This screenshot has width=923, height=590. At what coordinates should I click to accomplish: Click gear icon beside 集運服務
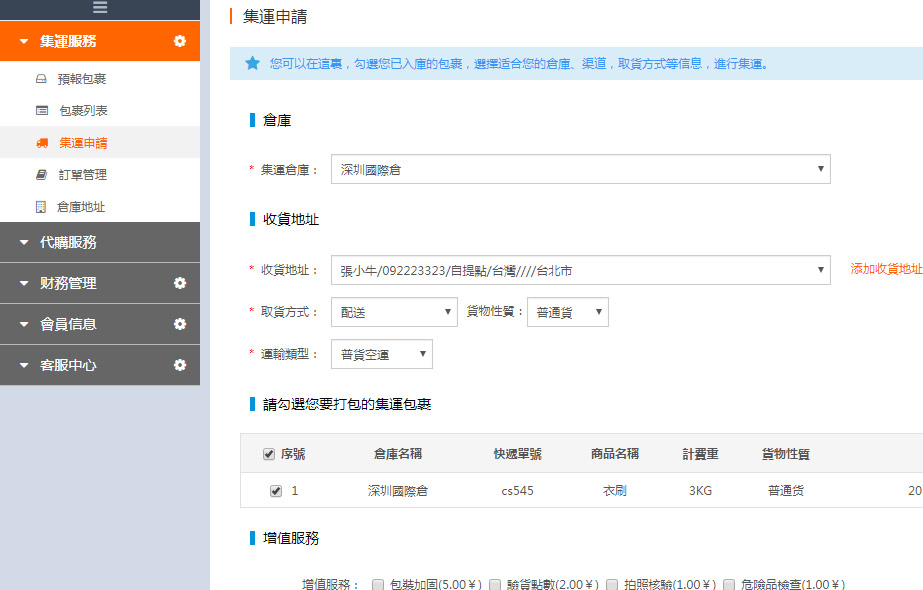pos(180,41)
